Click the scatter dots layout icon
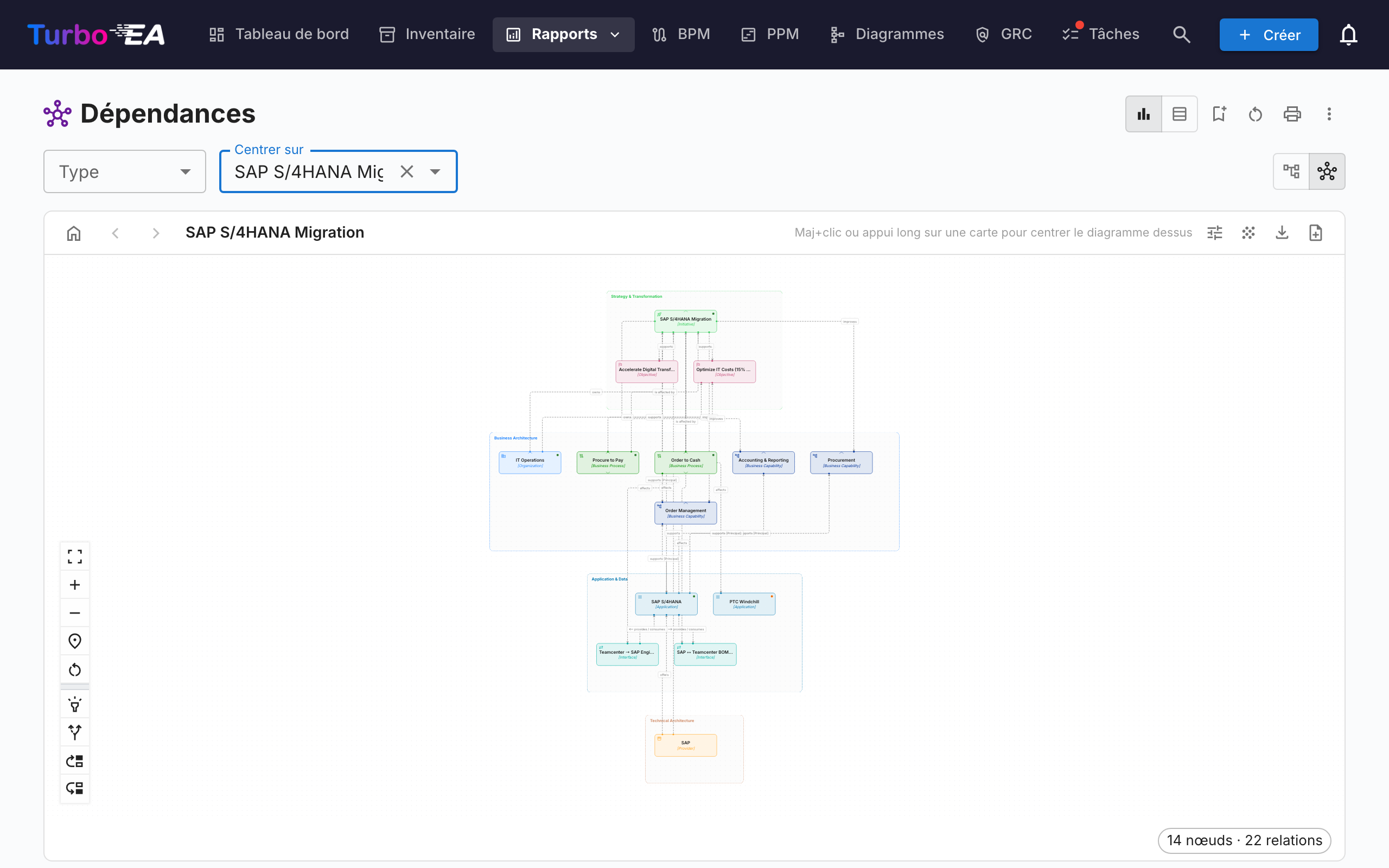The width and height of the screenshot is (1389, 868). pos(1248,233)
